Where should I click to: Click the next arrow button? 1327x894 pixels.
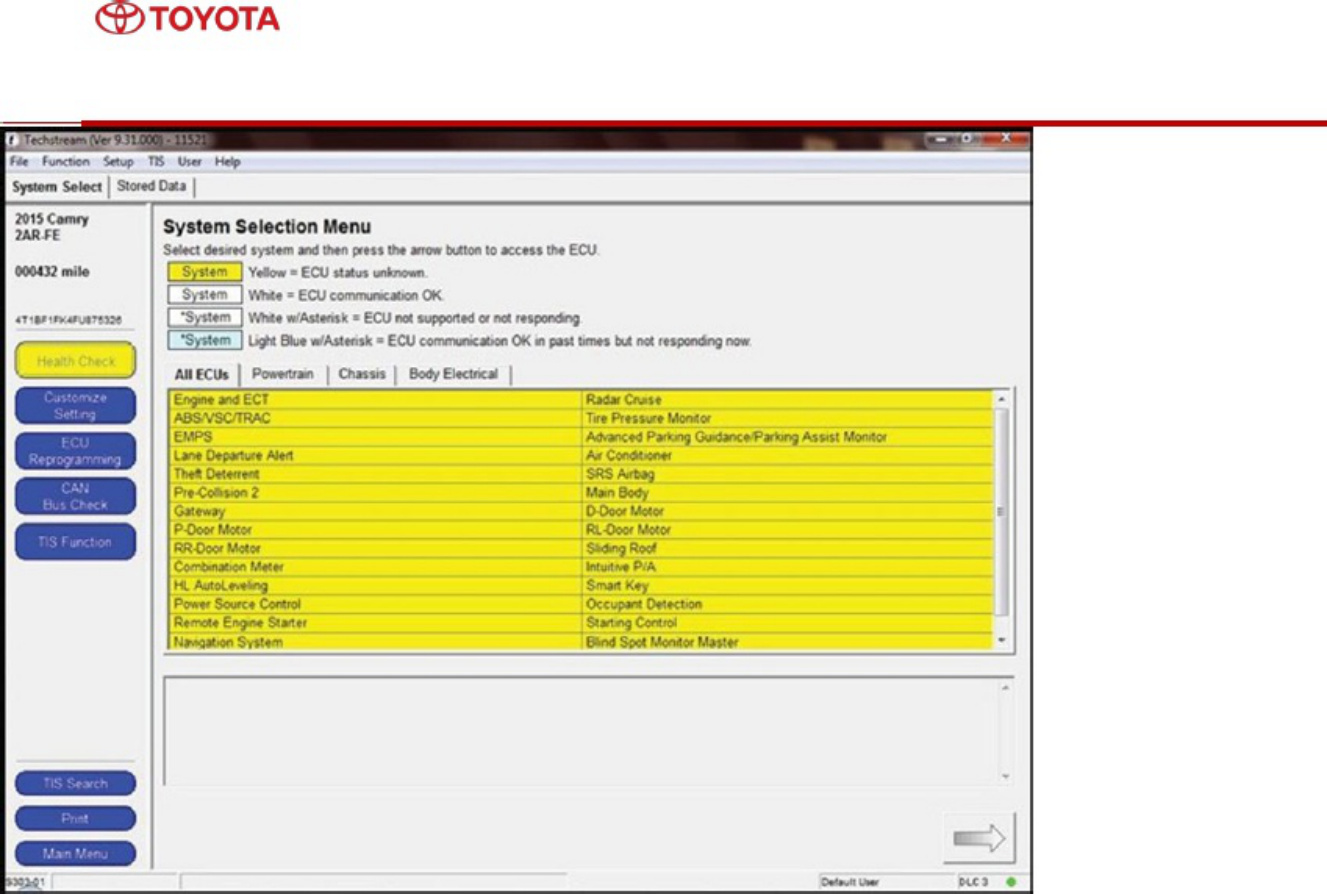pyautogui.click(x=979, y=838)
